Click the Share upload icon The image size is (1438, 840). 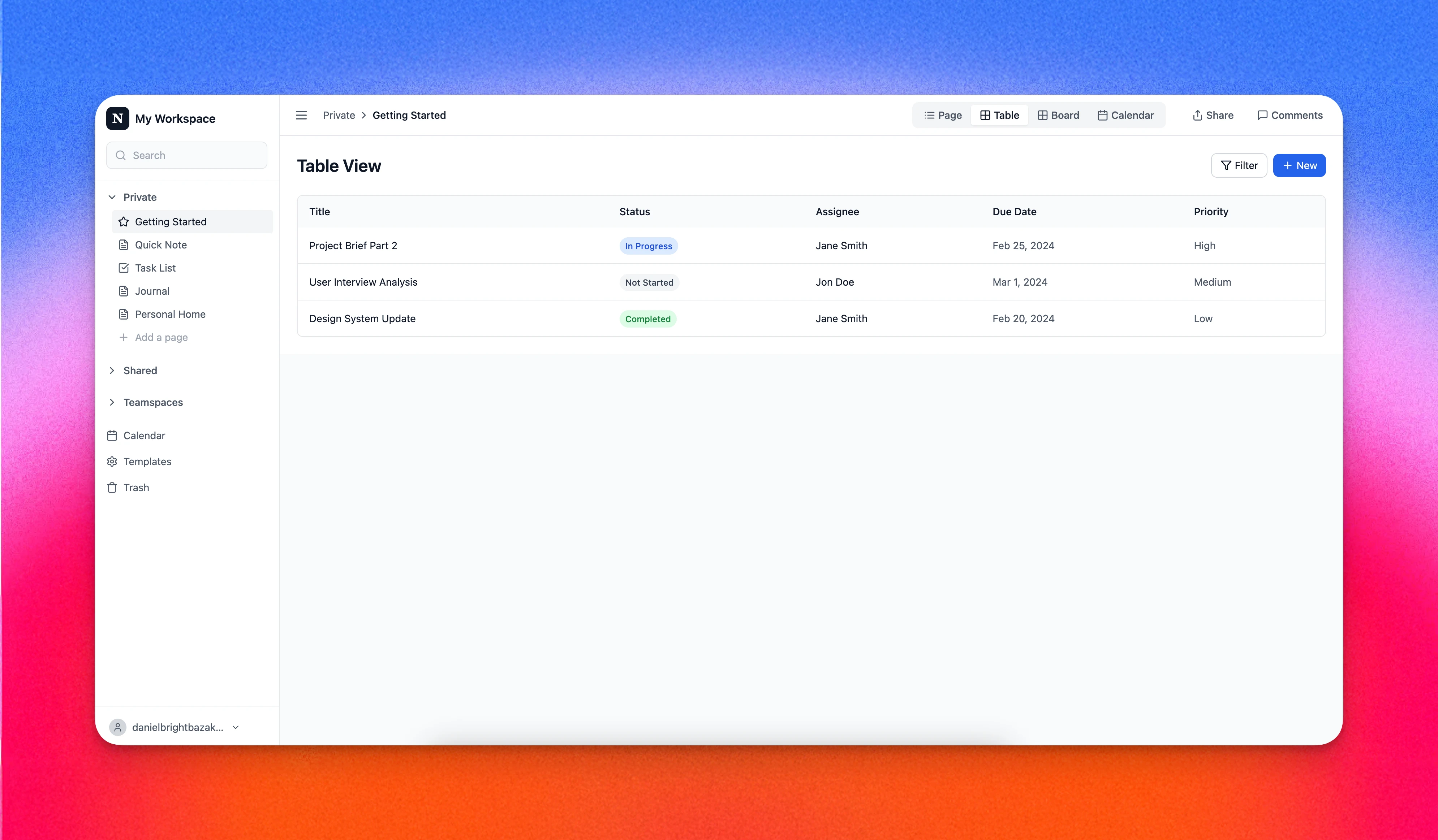tap(1197, 115)
